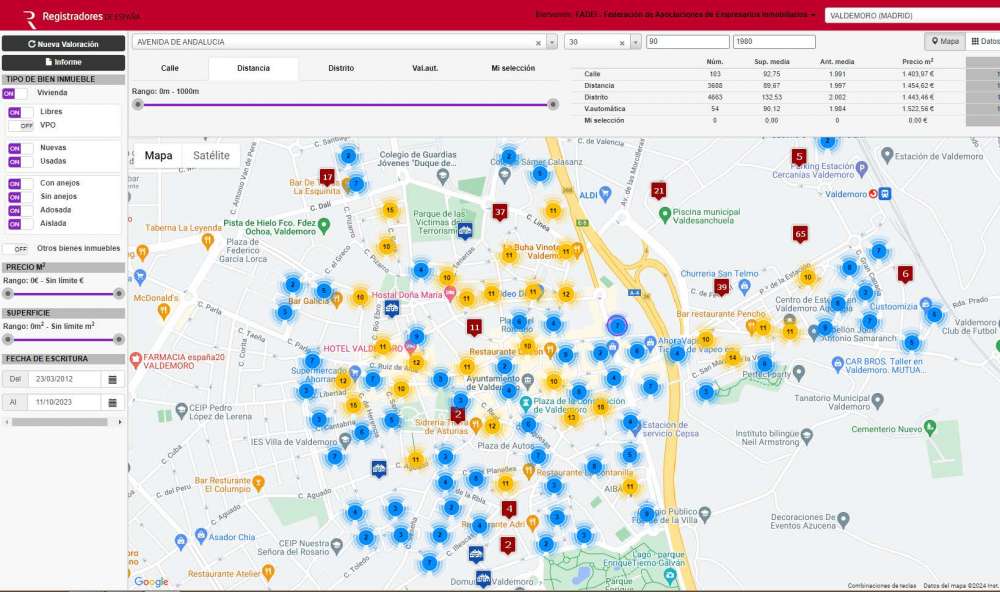
Task: Switch off the Aislada toggle
Action: pyautogui.click(x=20, y=224)
